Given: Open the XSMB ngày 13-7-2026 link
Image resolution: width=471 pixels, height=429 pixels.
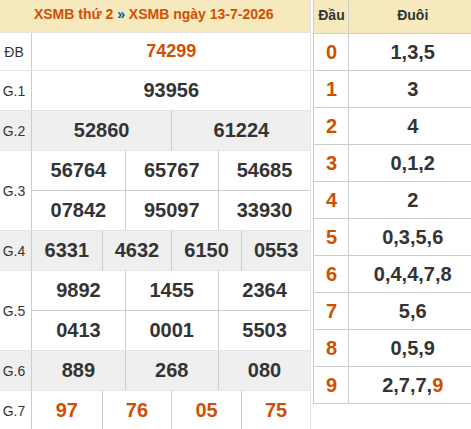Looking at the screenshot, I should point(201,14).
